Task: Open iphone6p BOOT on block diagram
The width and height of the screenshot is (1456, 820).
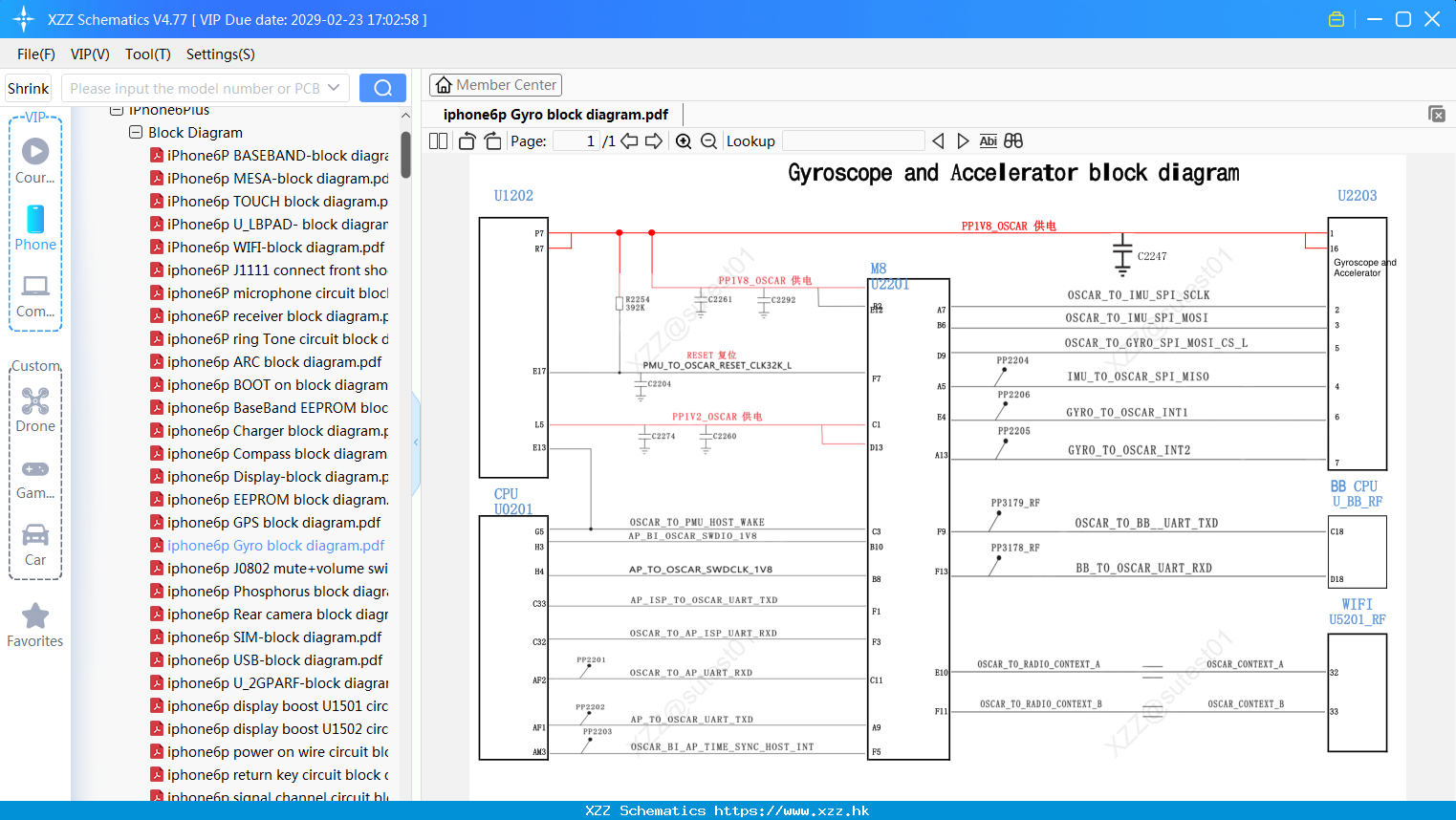Action: point(270,385)
